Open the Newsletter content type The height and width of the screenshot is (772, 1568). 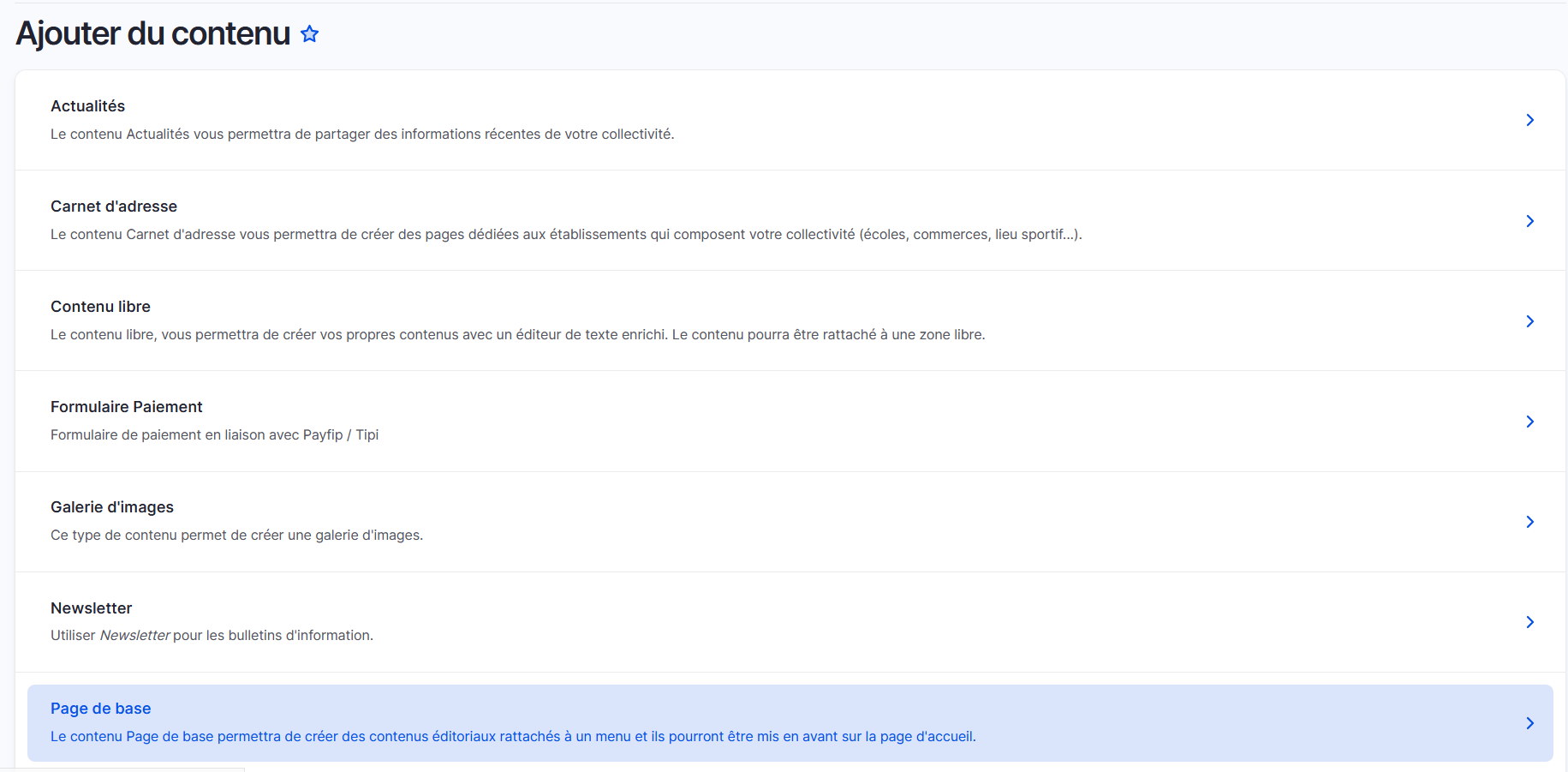click(x=91, y=608)
